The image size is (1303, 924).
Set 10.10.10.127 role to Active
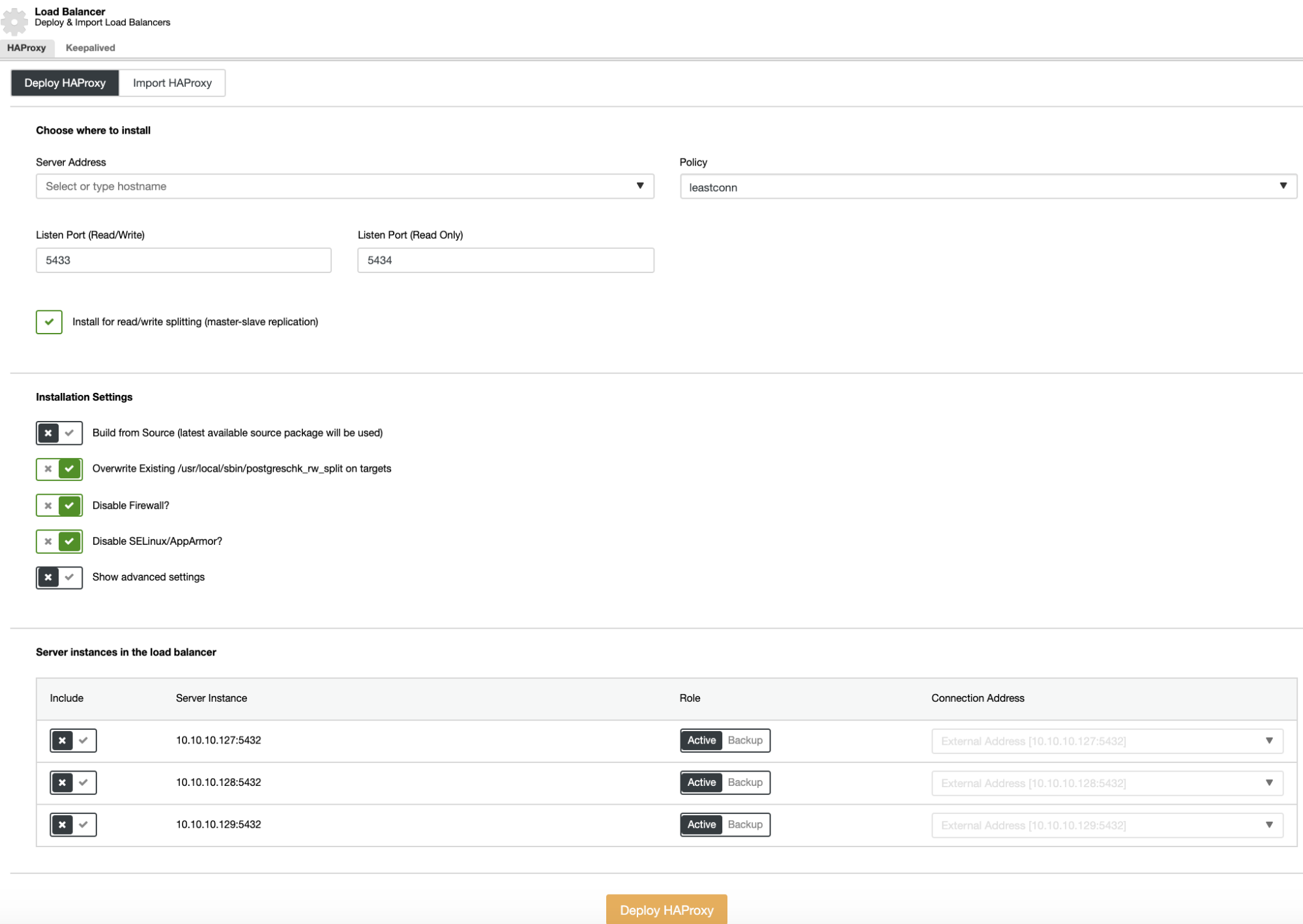tap(702, 740)
